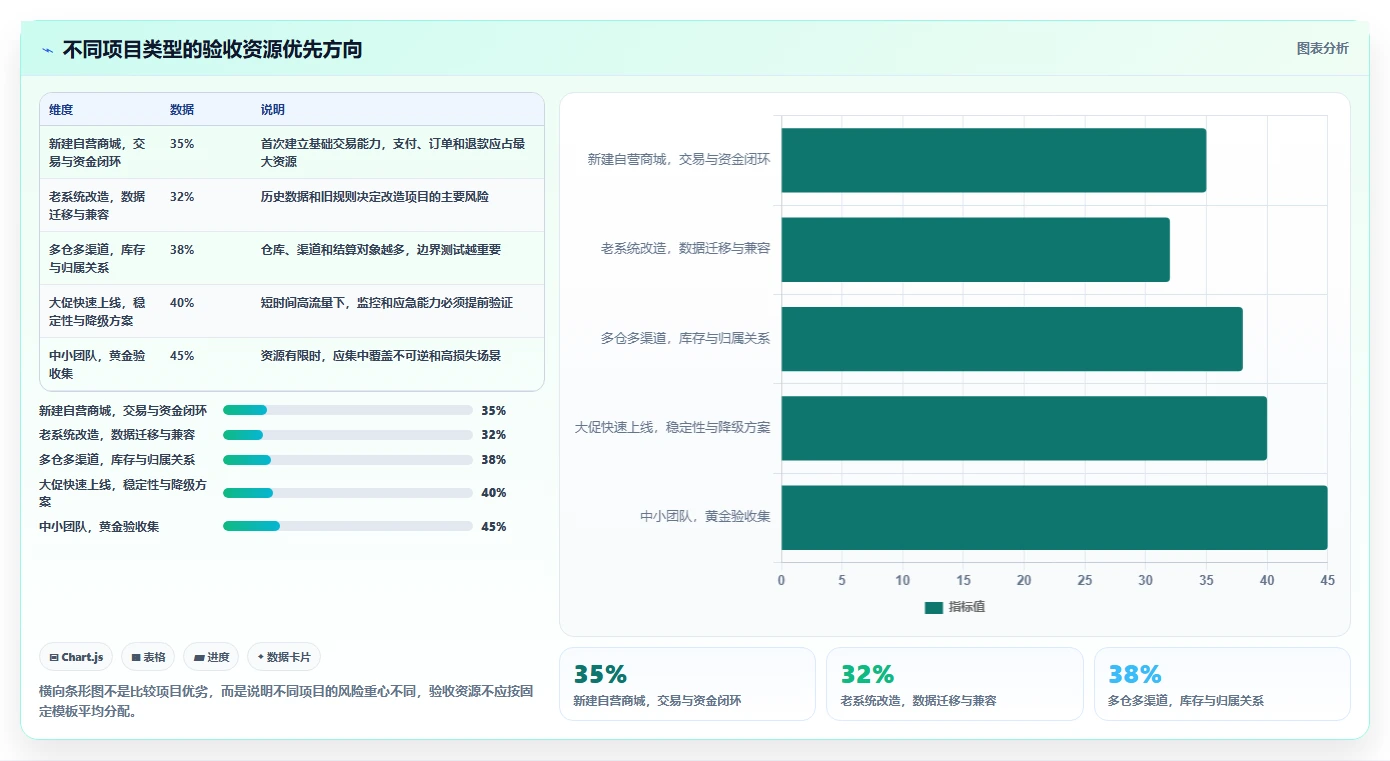Screen dimensions: 1390x761
Task: Click the chart bar for 大促快速上线，稳定性与降级方案
Action: 1024,428
